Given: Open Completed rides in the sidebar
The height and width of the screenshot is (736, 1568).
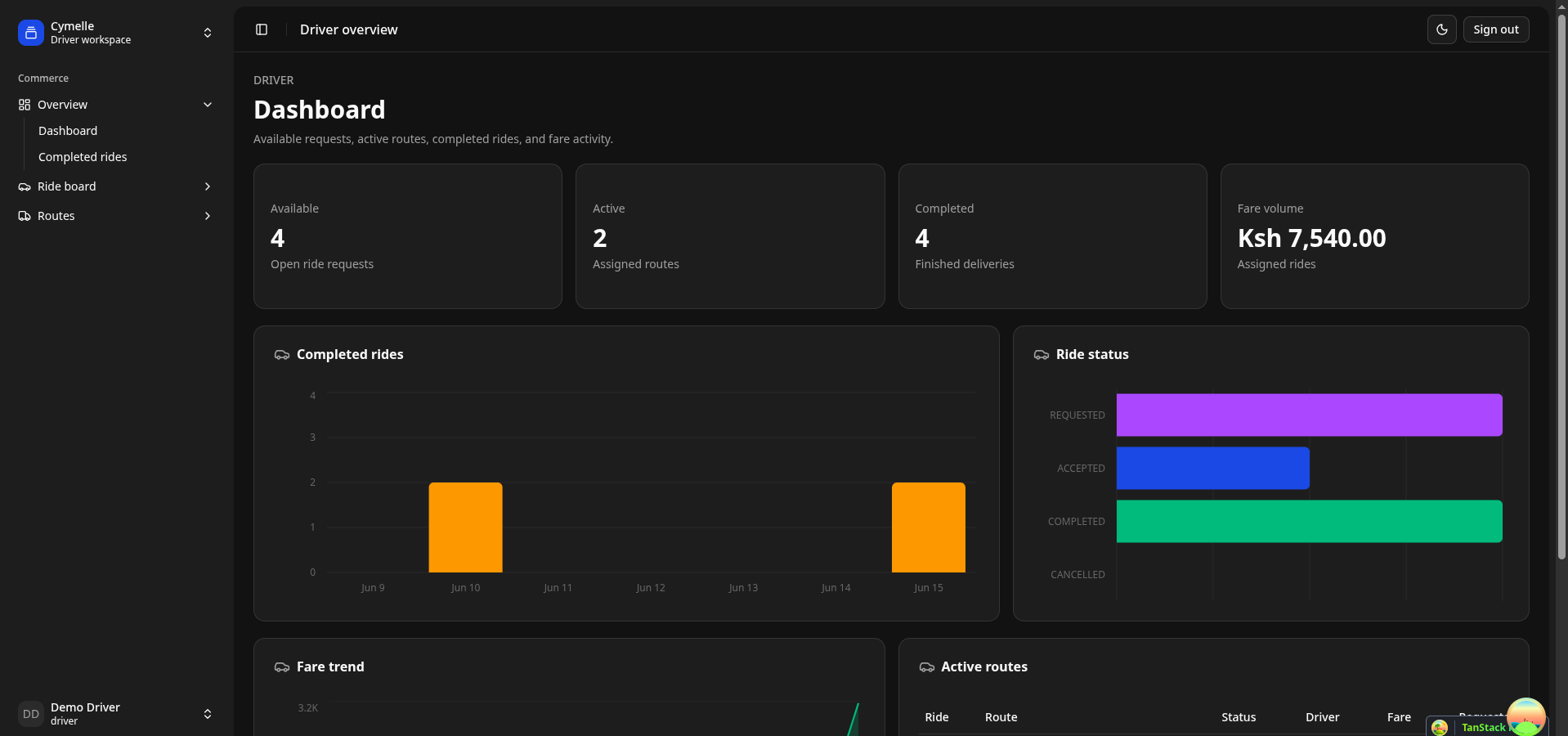Looking at the screenshot, I should pyautogui.click(x=83, y=157).
